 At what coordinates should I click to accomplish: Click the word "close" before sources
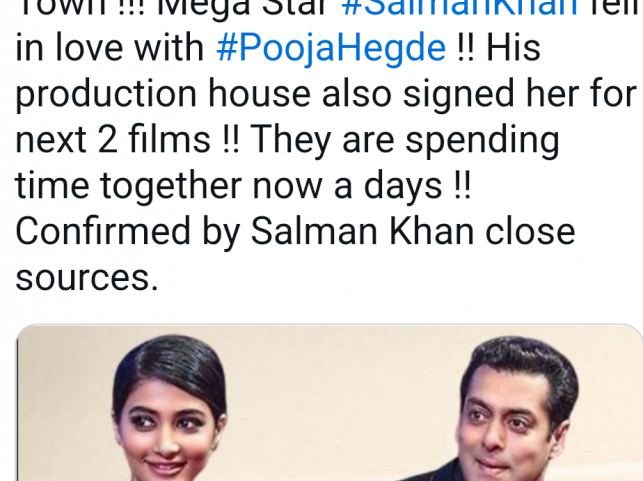pos(530,232)
